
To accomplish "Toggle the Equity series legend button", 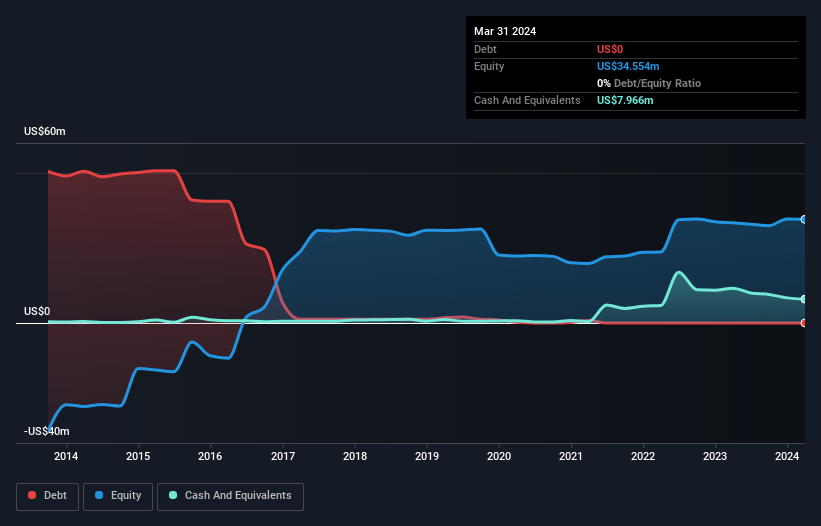I will pos(118,496).
